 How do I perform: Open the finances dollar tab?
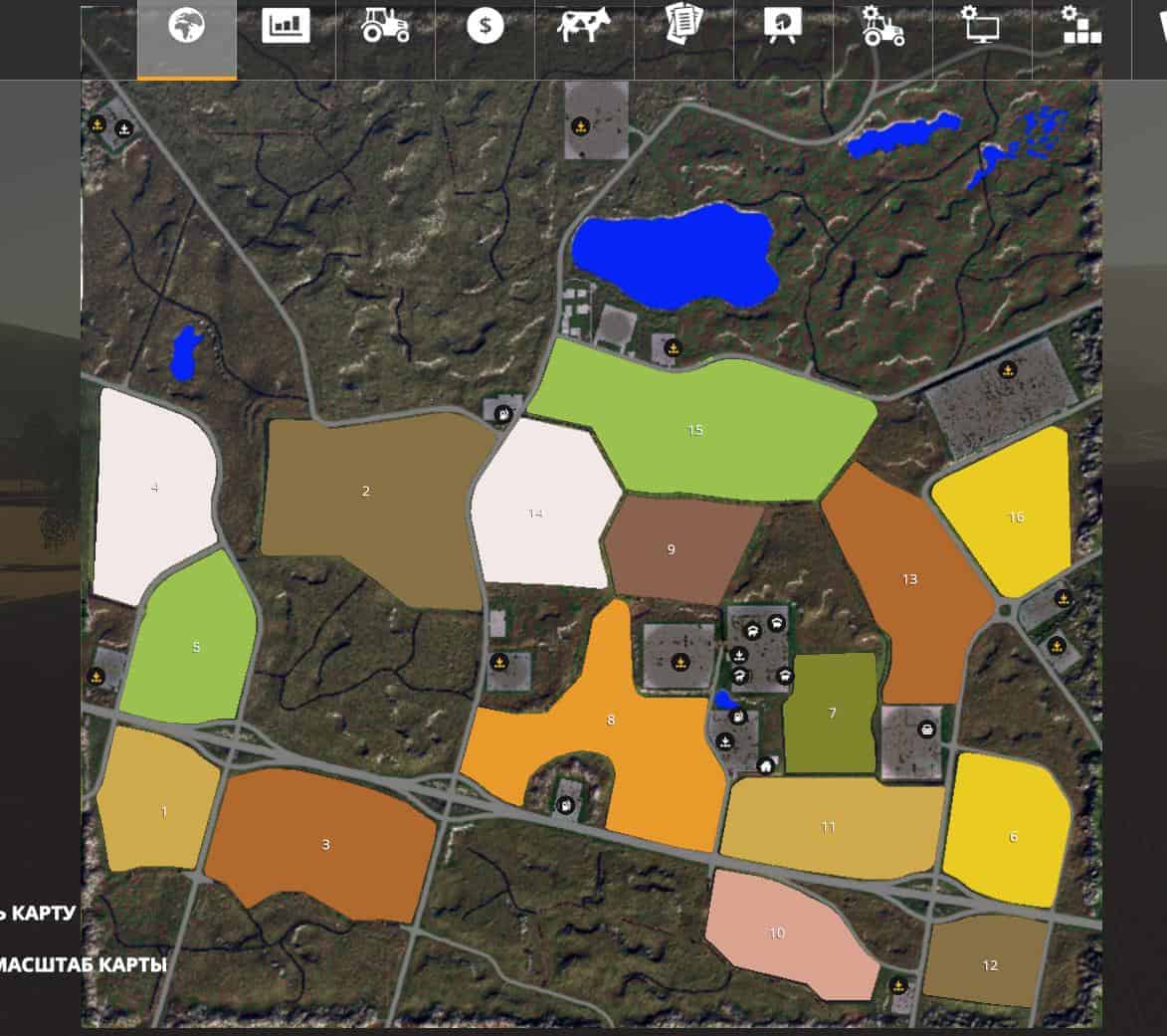[485, 27]
